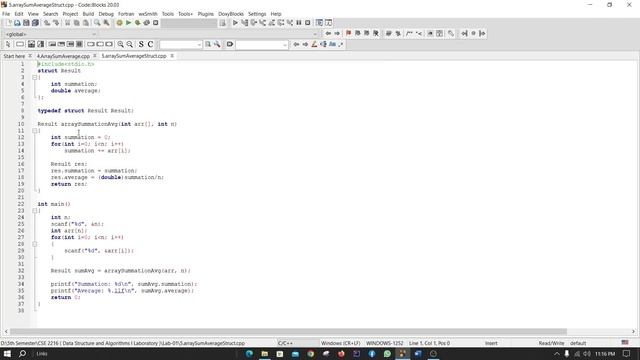This screenshot has height=360, width=640.
Task: Close the 4.ArraySumAverage.cpp tab
Action: coord(95,56)
